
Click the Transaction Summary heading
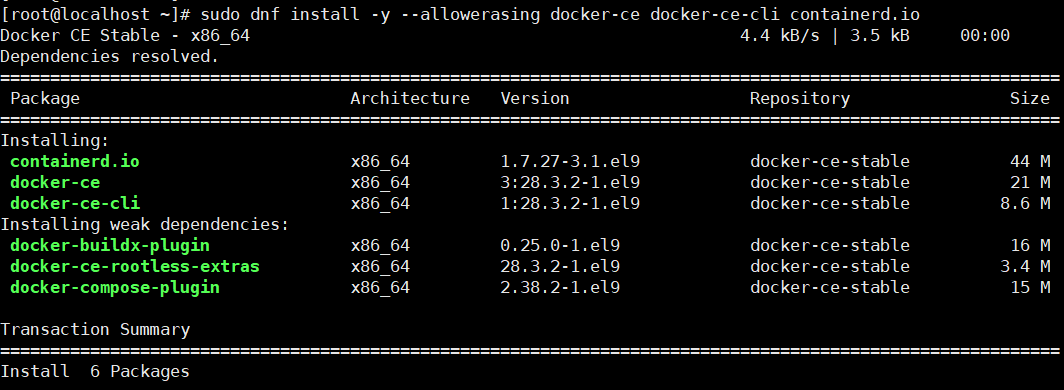[x=95, y=330]
